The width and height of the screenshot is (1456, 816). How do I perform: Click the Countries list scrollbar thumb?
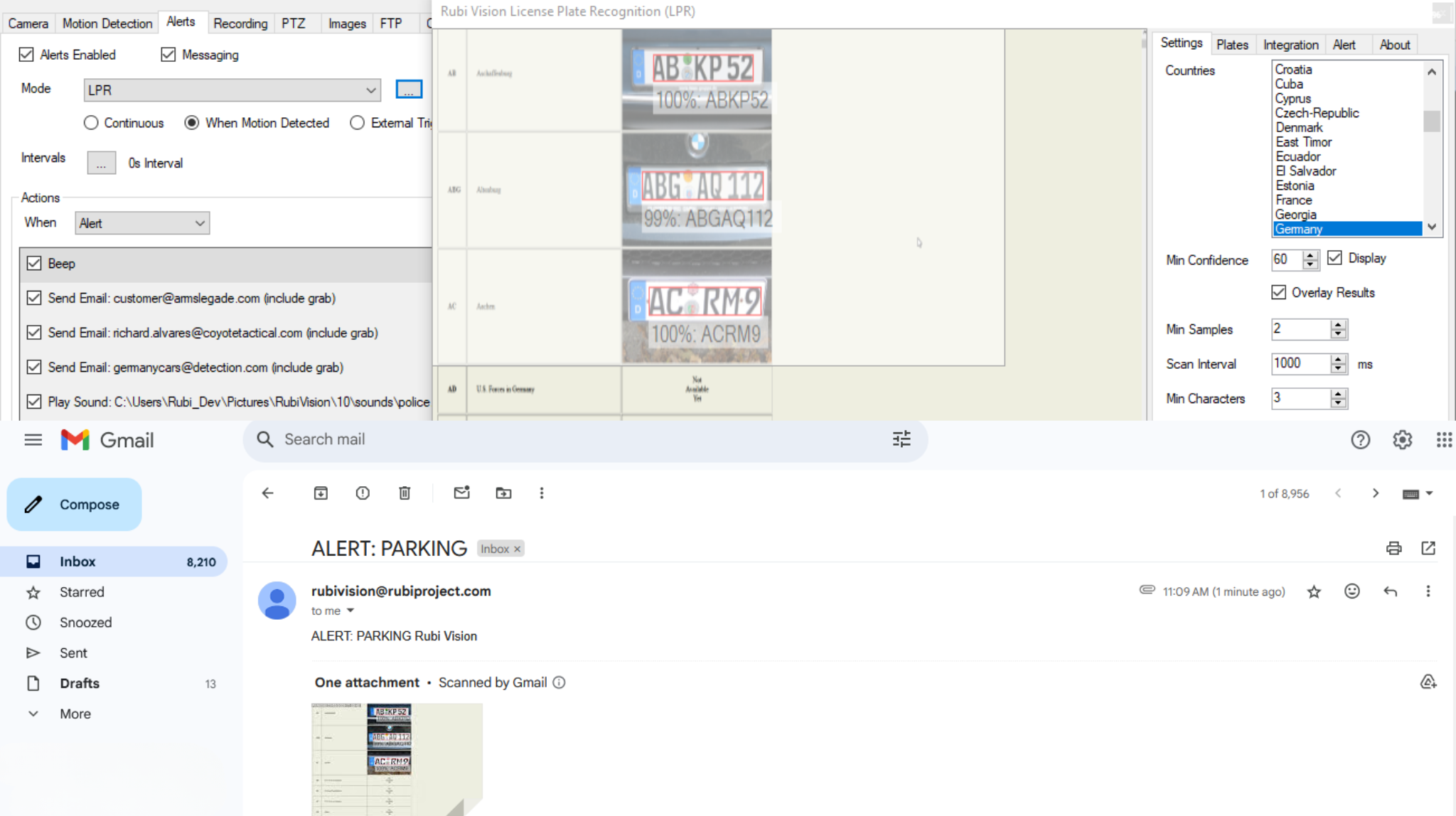coord(1432,122)
